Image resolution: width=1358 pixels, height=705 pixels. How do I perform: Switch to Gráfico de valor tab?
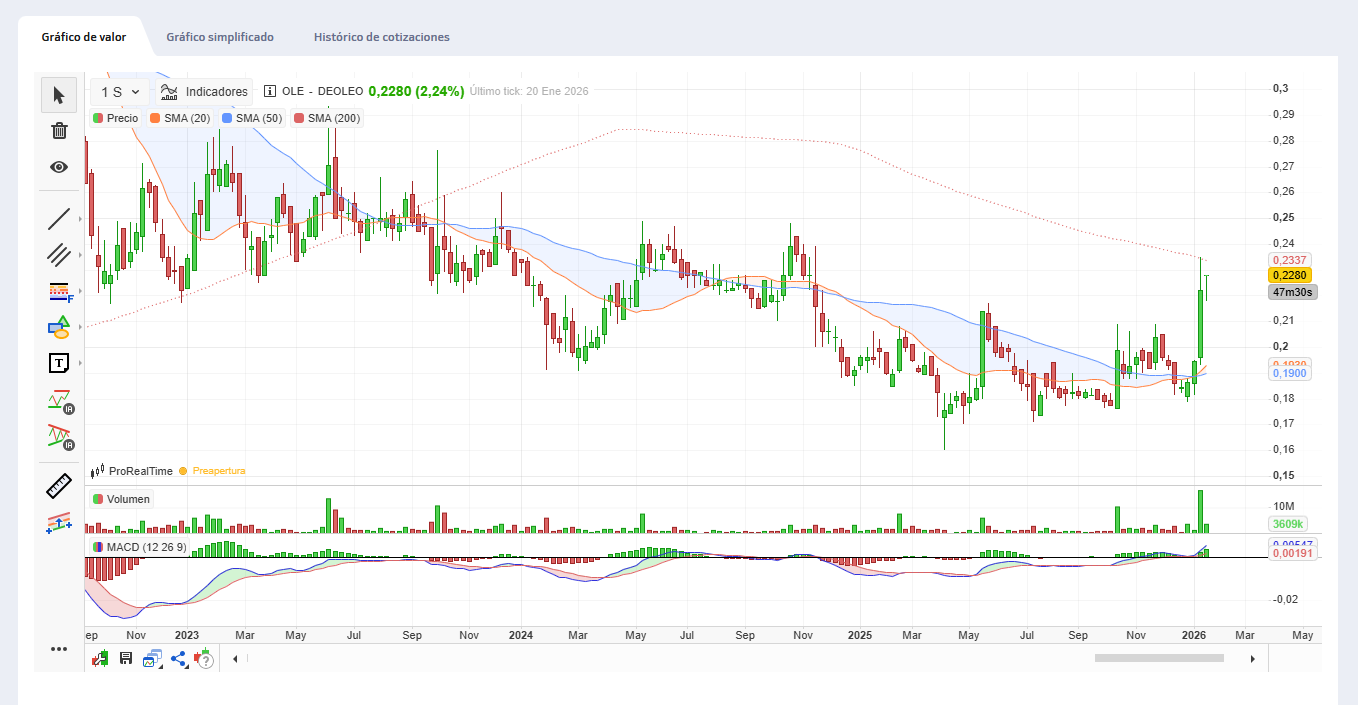(x=84, y=37)
